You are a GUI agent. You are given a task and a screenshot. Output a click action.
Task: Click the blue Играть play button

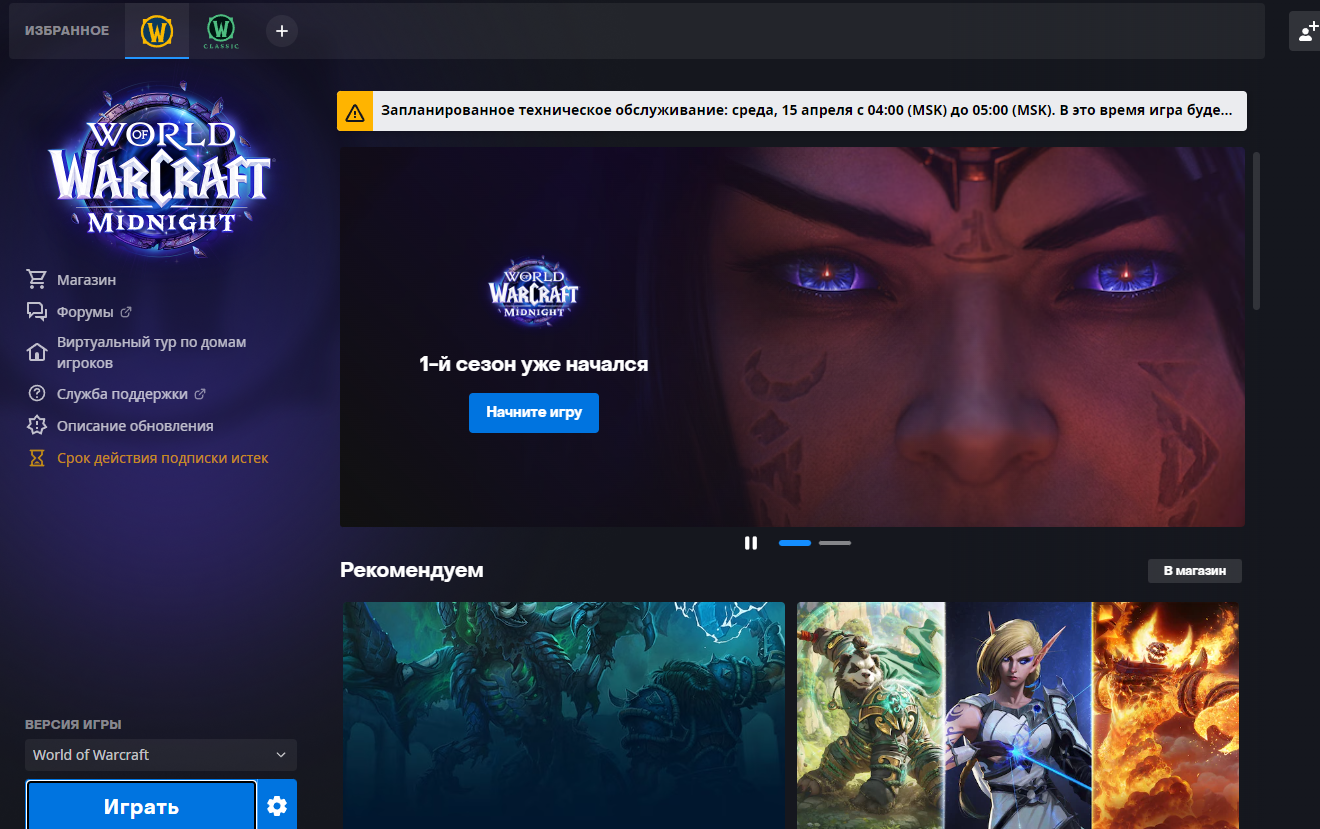tap(141, 806)
